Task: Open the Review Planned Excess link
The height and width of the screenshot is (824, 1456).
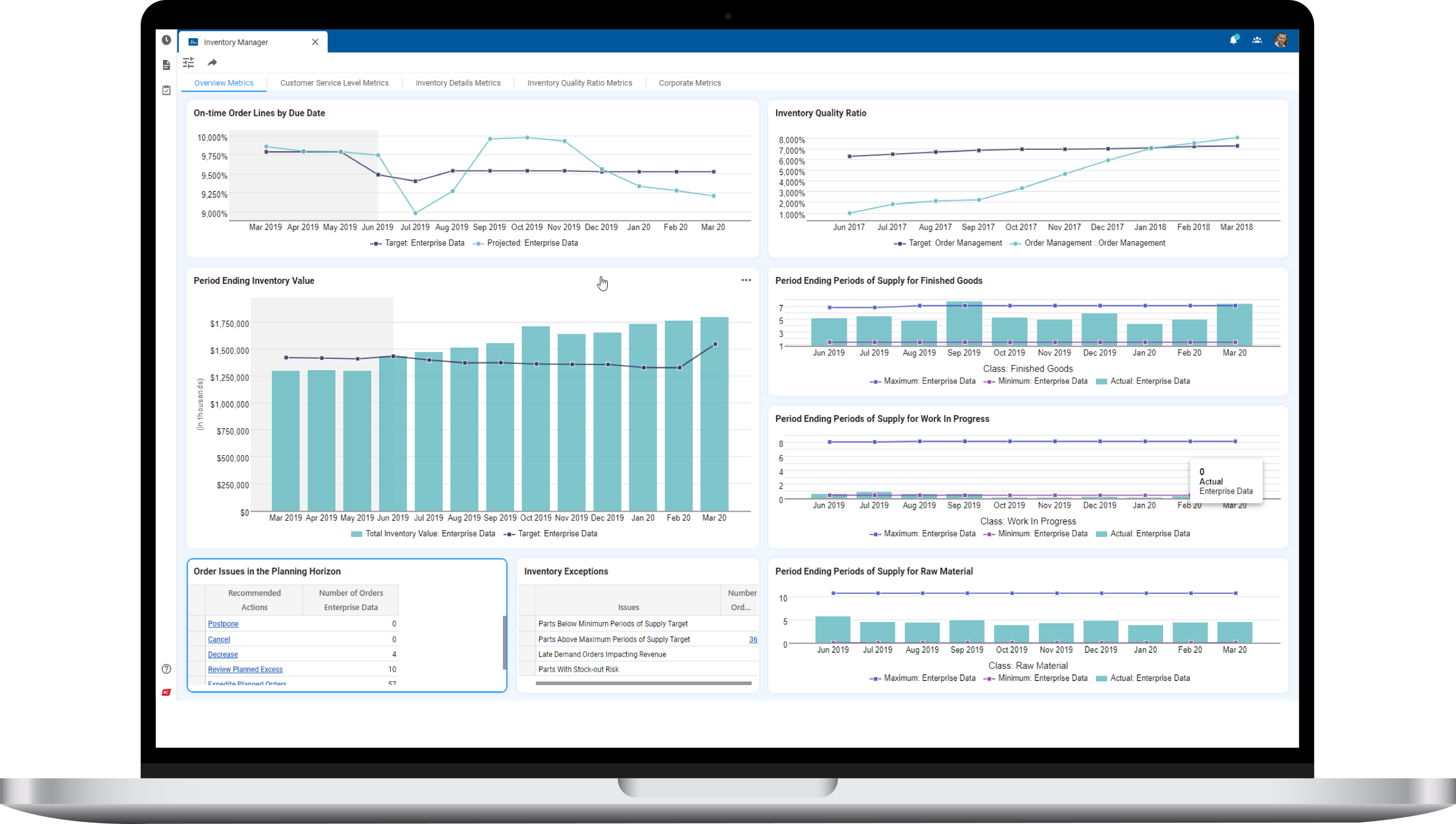Action: [245, 669]
